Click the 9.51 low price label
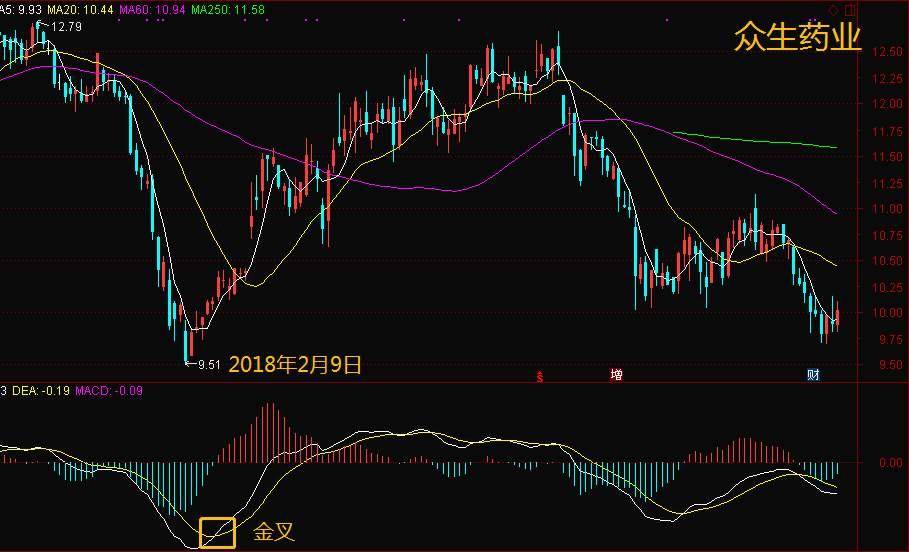This screenshot has width=909, height=552. click(x=209, y=365)
